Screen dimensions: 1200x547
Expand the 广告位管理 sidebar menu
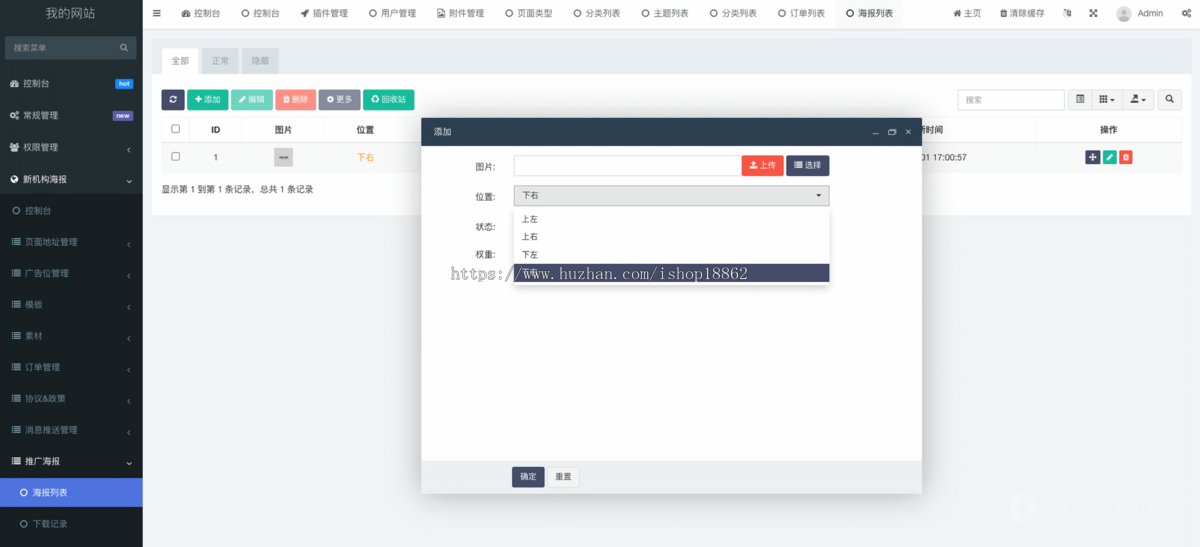(x=70, y=273)
